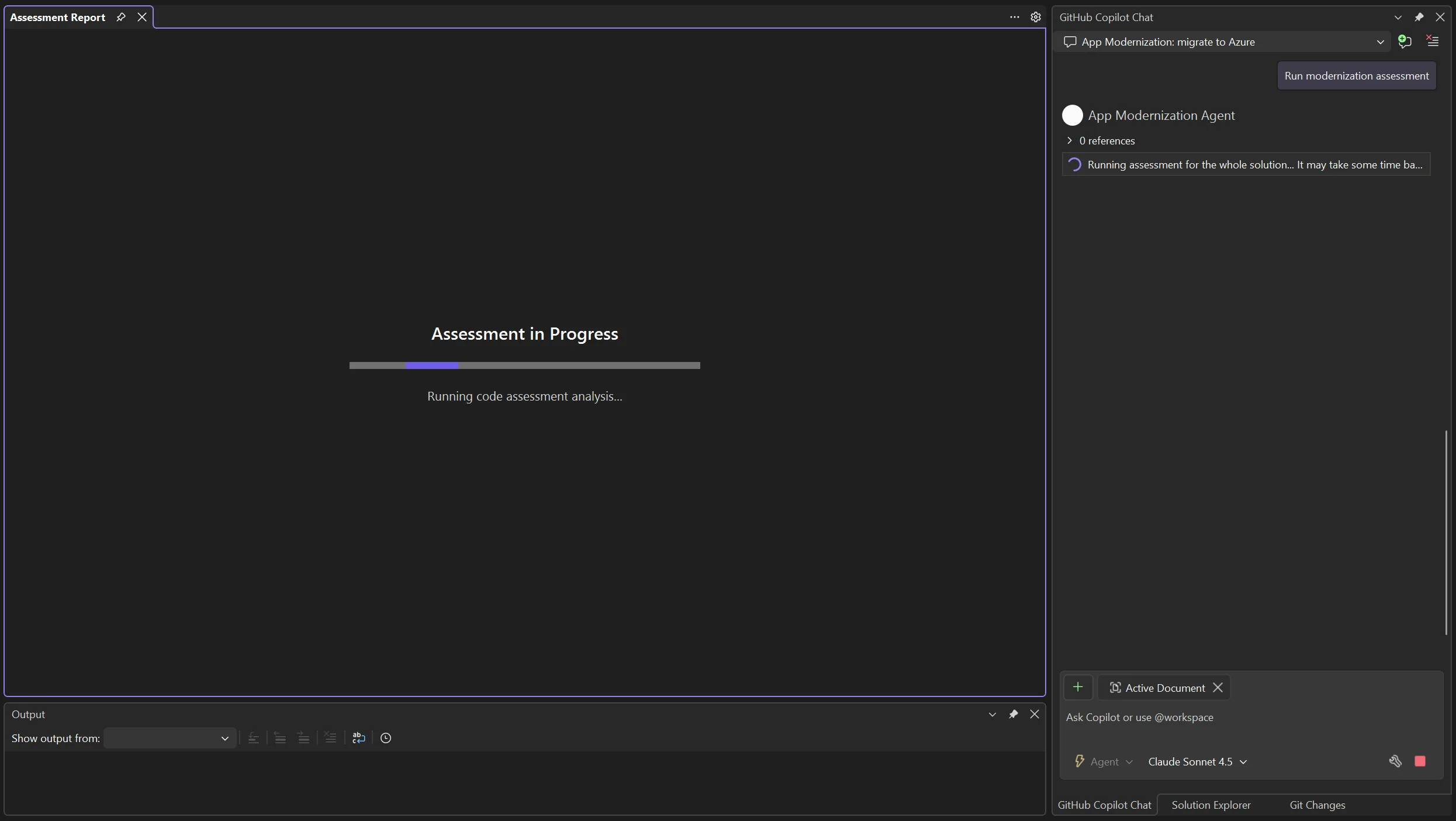Open Copilot Chat settings gear icon

point(1035,17)
